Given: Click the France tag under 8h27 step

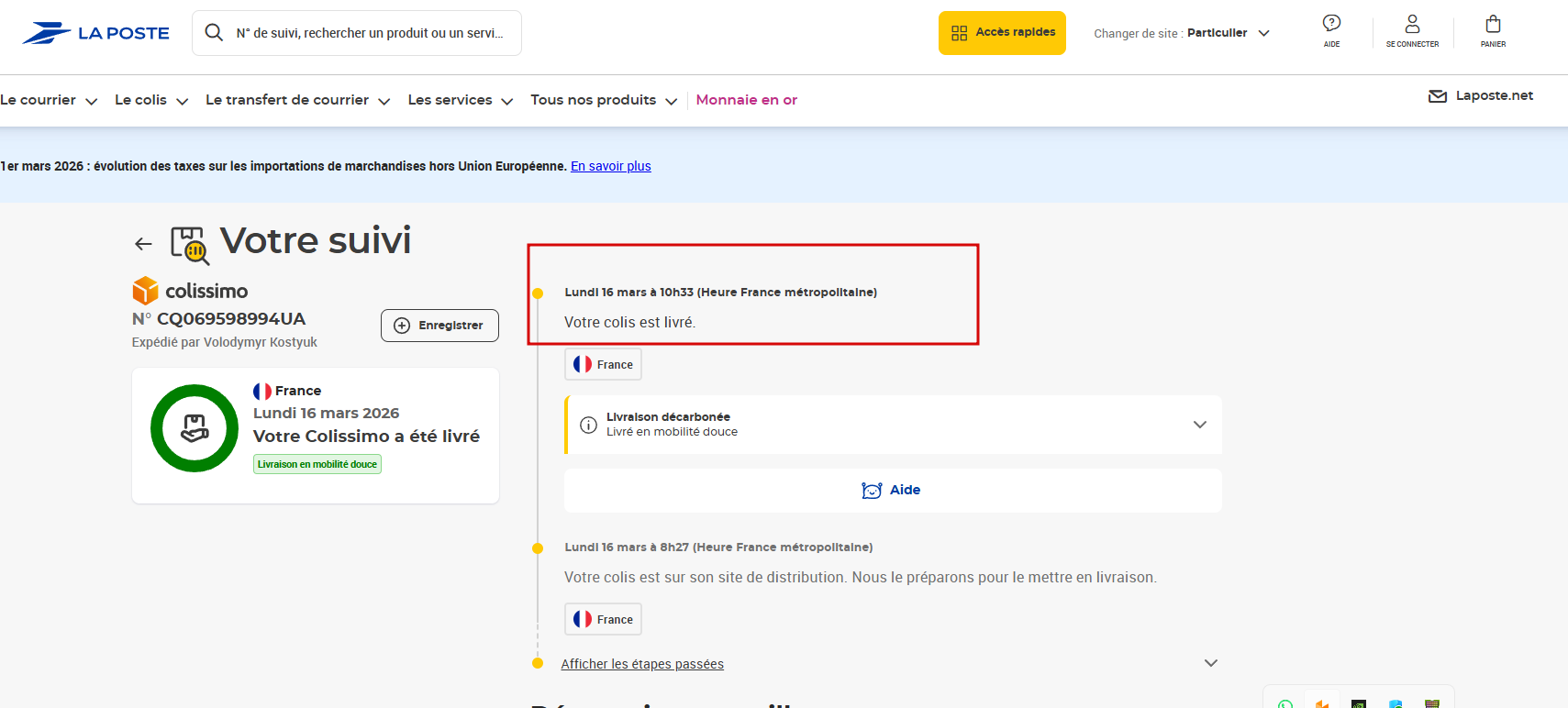Looking at the screenshot, I should pyautogui.click(x=603, y=619).
